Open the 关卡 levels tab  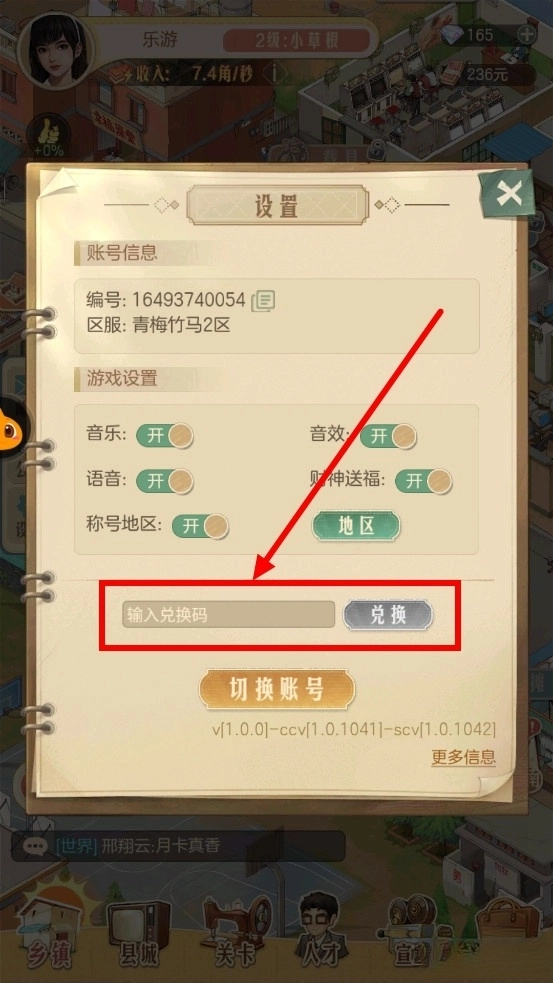234,937
